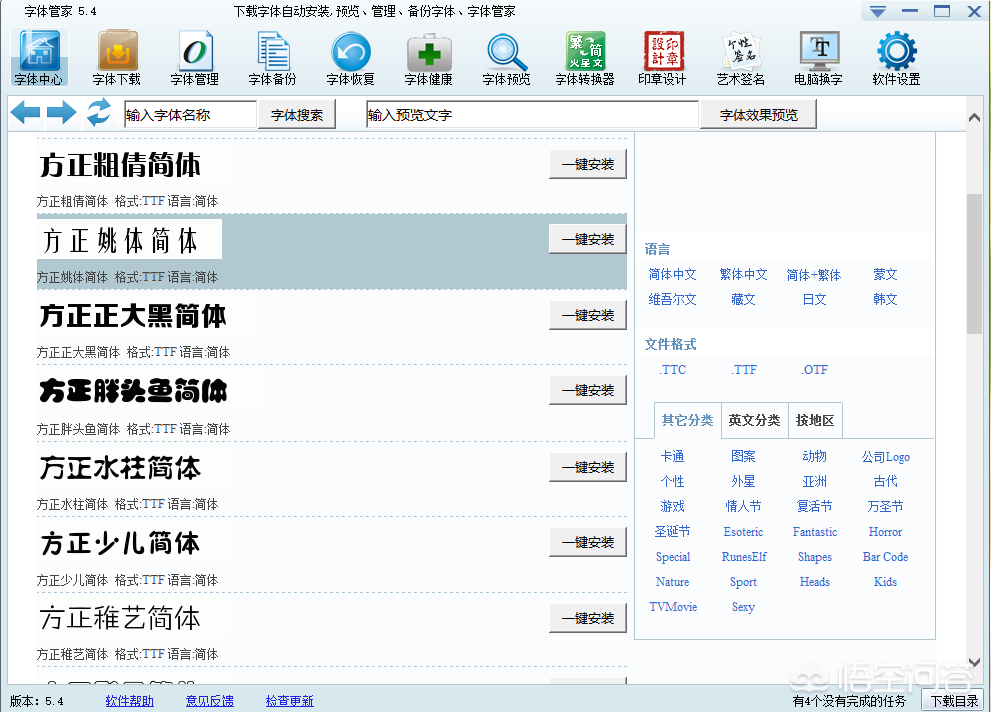Filter by .OTF file format

[815, 370]
